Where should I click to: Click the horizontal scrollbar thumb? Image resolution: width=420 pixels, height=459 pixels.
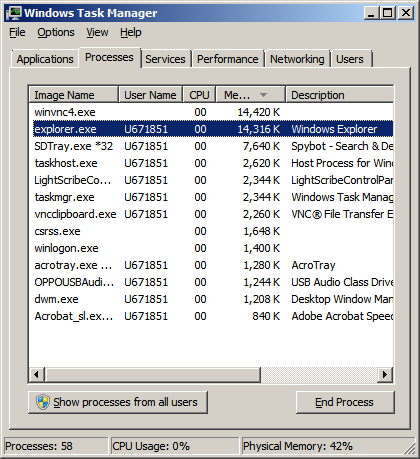pos(153,375)
